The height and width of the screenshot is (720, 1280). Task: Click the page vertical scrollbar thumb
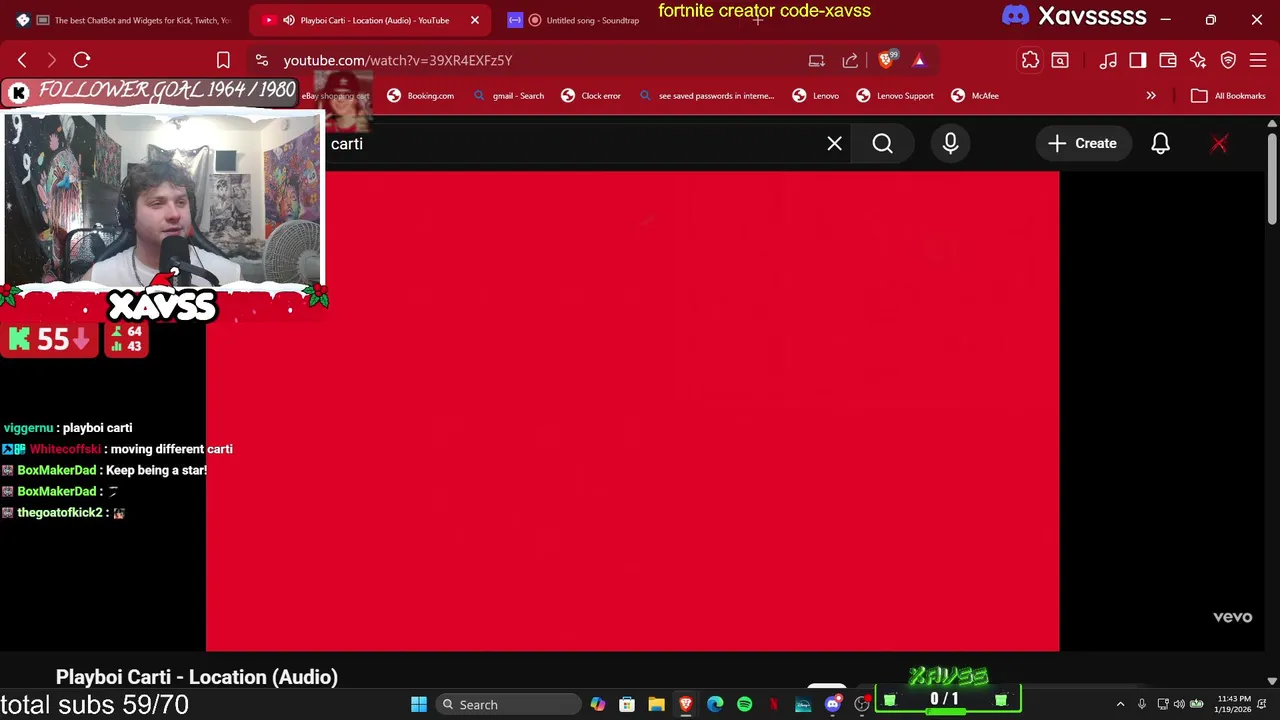1272,180
